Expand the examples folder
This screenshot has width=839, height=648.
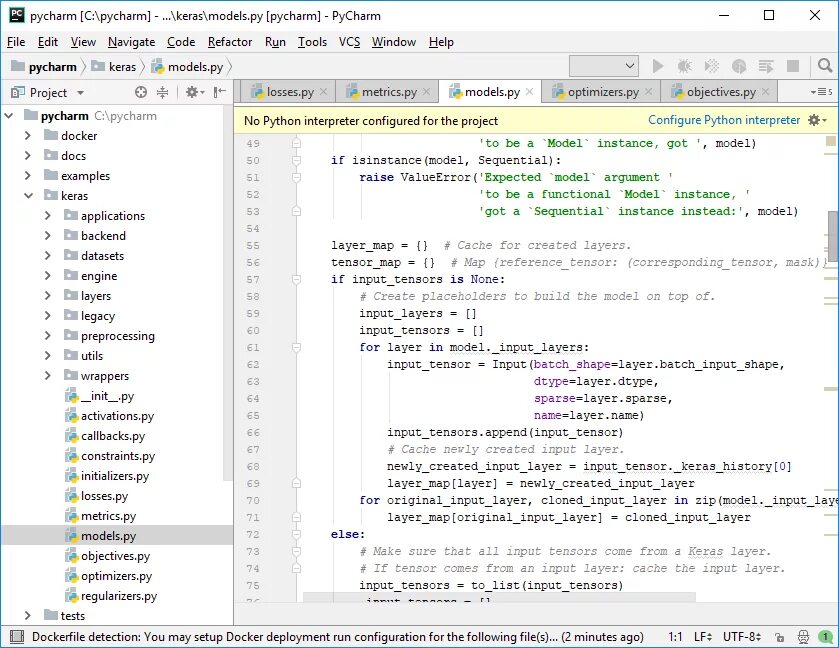28,176
